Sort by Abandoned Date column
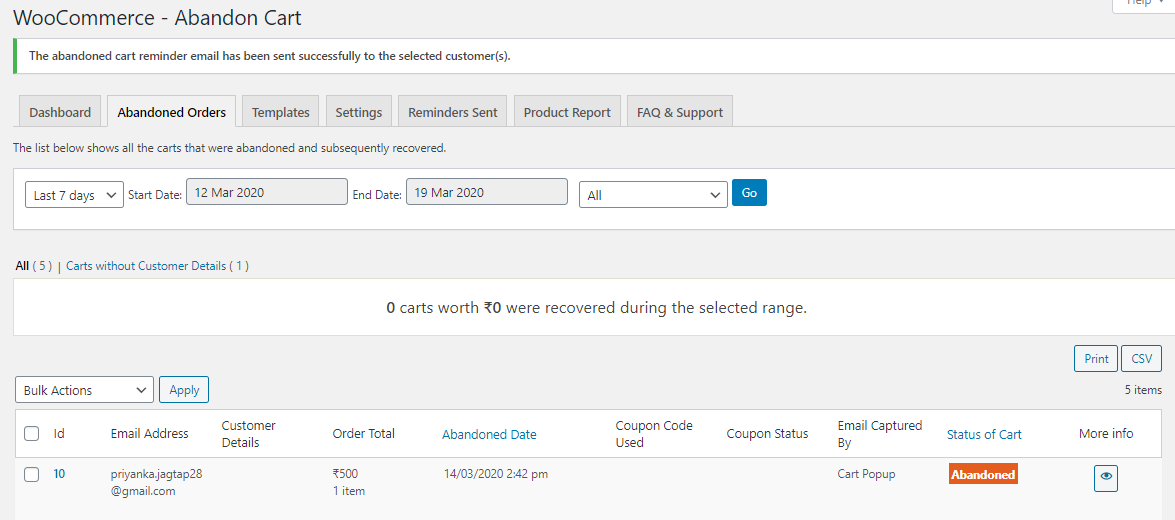This screenshot has width=1175, height=520. pyautogui.click(x=489, y=434)
